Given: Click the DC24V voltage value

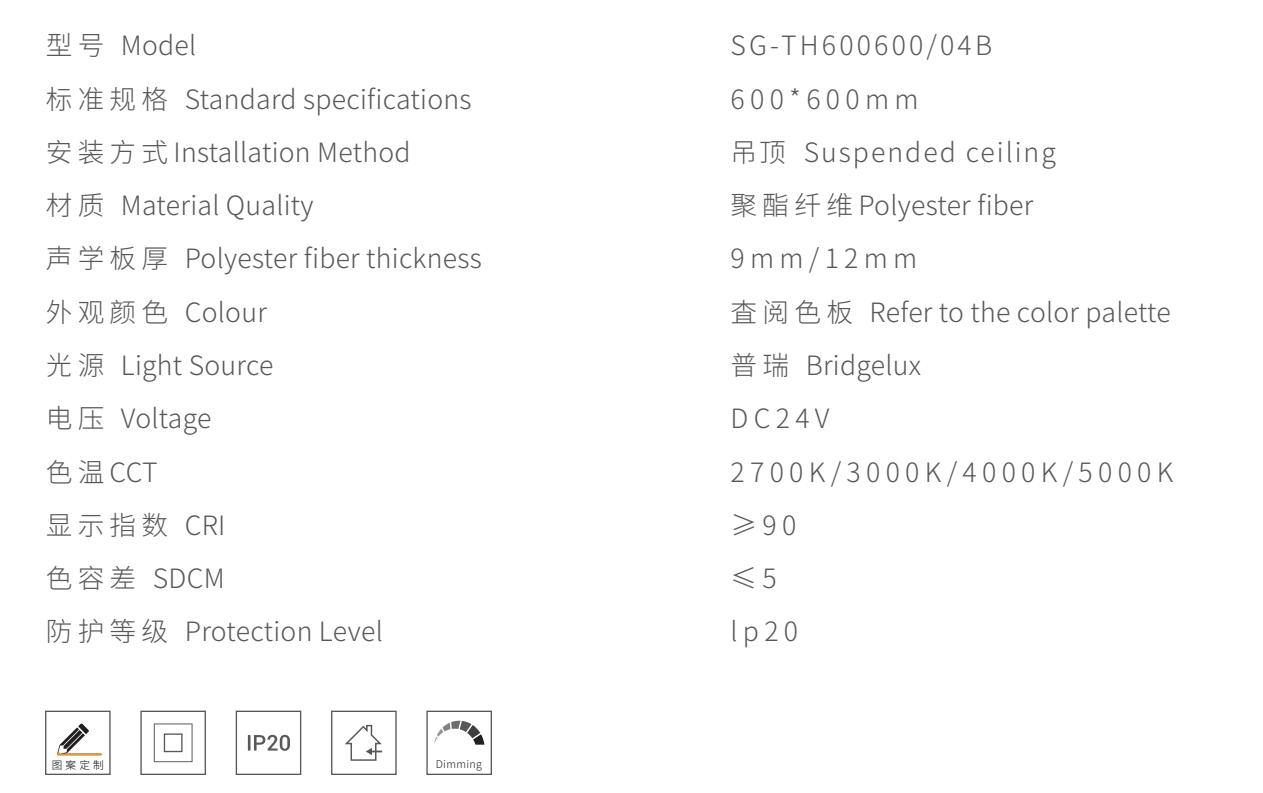Looking at the screenshot, I should [x=781, y=419].
